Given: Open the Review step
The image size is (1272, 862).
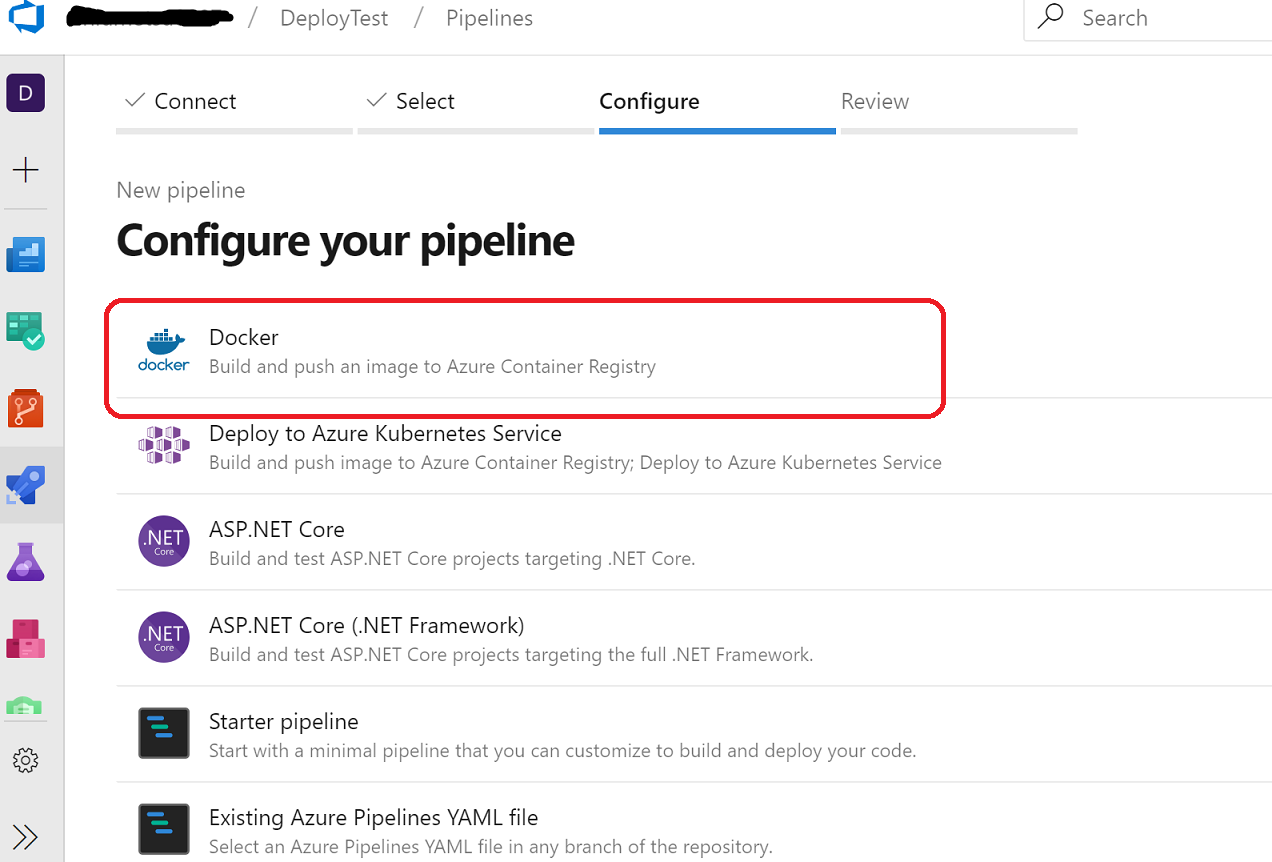Looking at the screenshot, I should pyautogui.click(x=875, y=101).
